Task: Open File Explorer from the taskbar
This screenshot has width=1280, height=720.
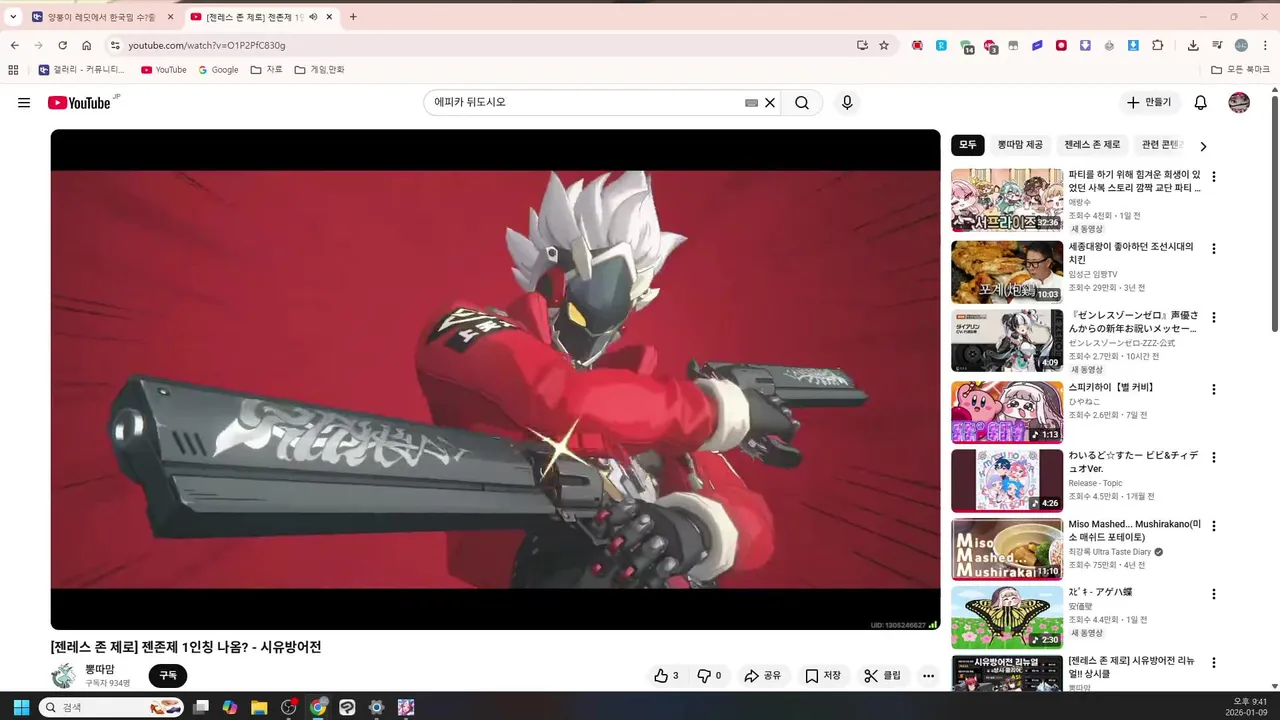Action: point(259,707)
